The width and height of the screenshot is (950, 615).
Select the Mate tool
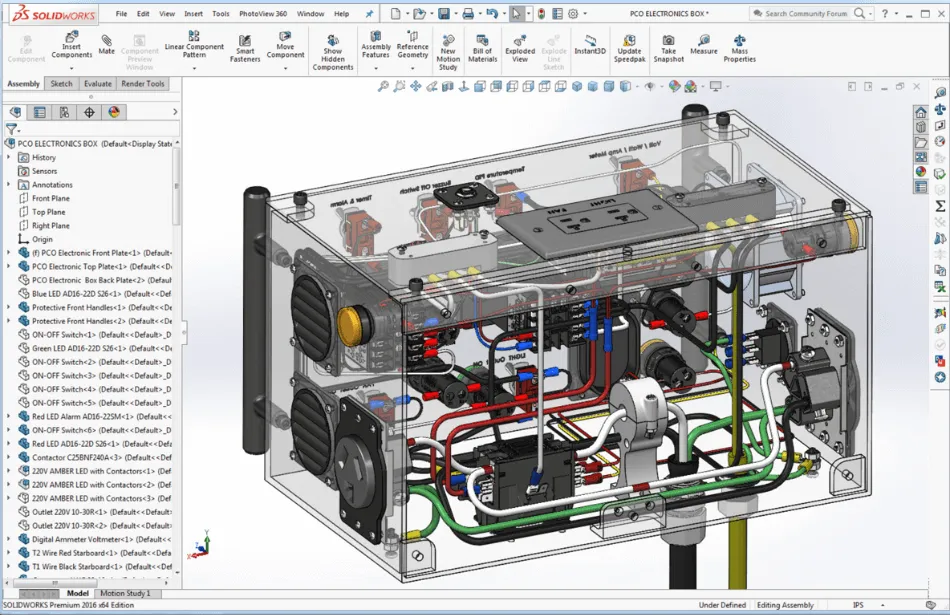click(107, 44)
